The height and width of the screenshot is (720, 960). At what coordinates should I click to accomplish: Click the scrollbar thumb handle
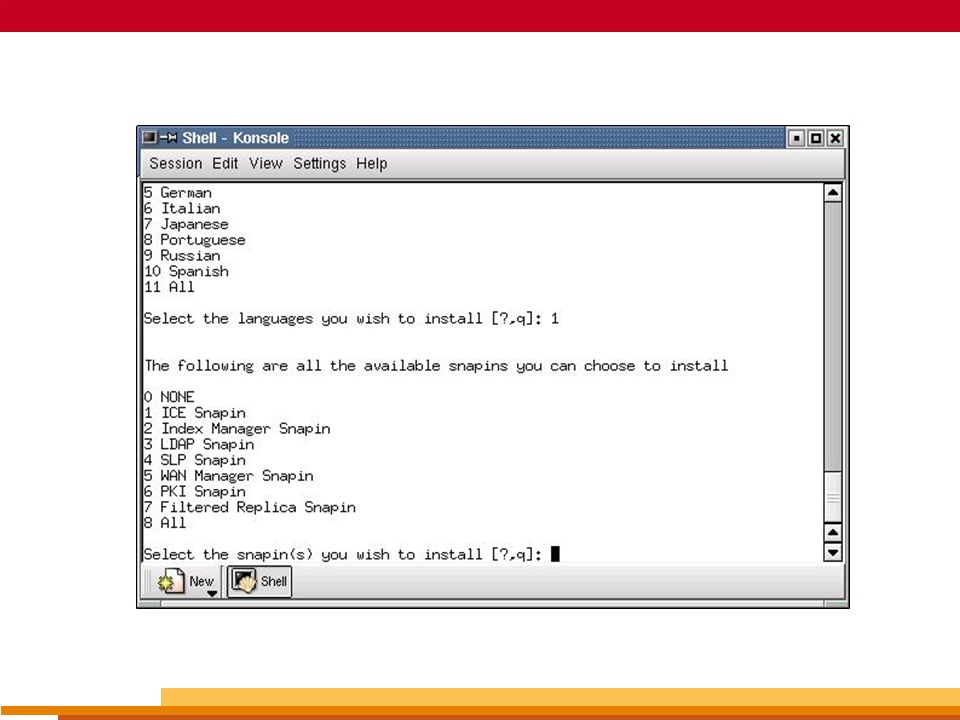coord(833,497)
